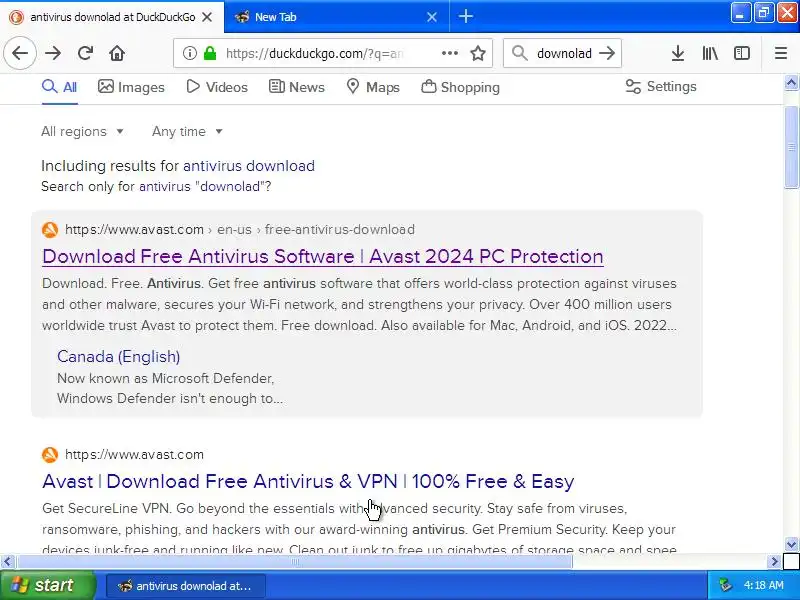Click the https://www.avast.com URL of second result
Image resolution: width=800 pixels, height=600 pixels.
pyautogui.click(x=134, y=455)
